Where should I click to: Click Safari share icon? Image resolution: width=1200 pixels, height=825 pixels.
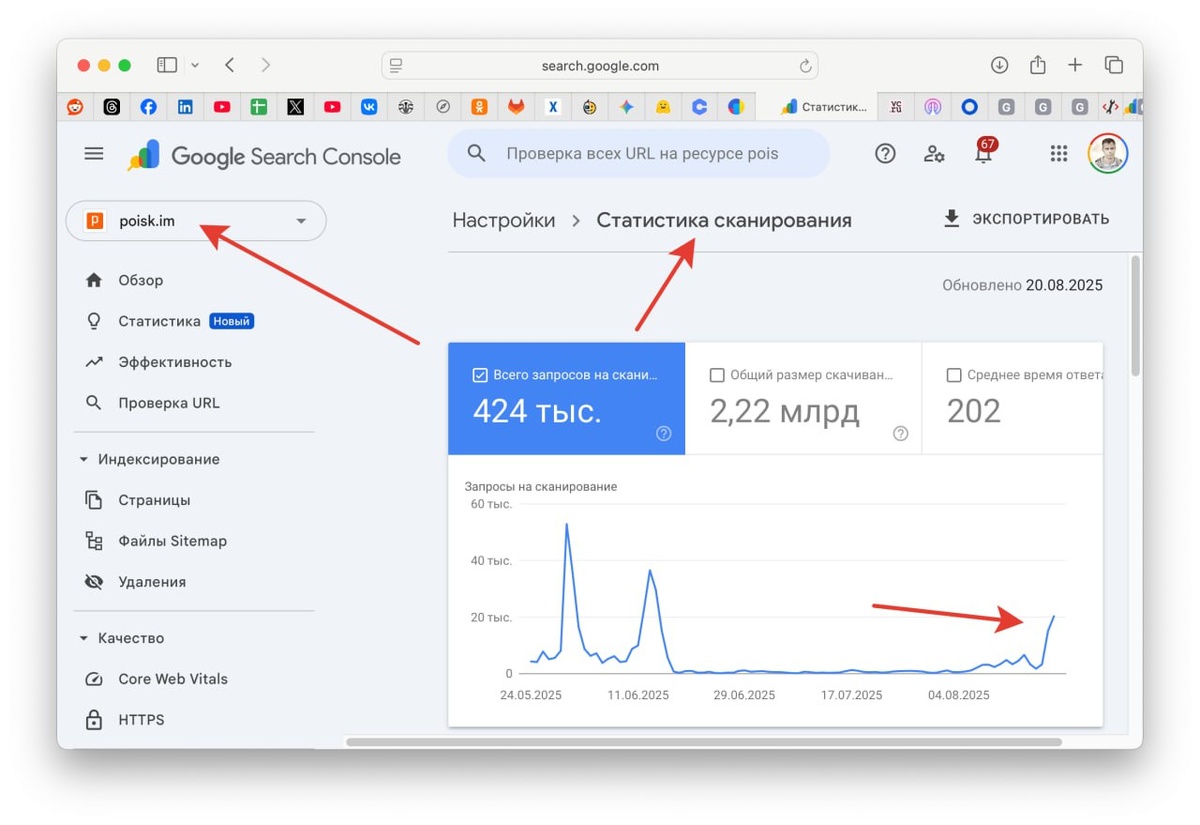pyautogui.click(x=1038, y=64)
